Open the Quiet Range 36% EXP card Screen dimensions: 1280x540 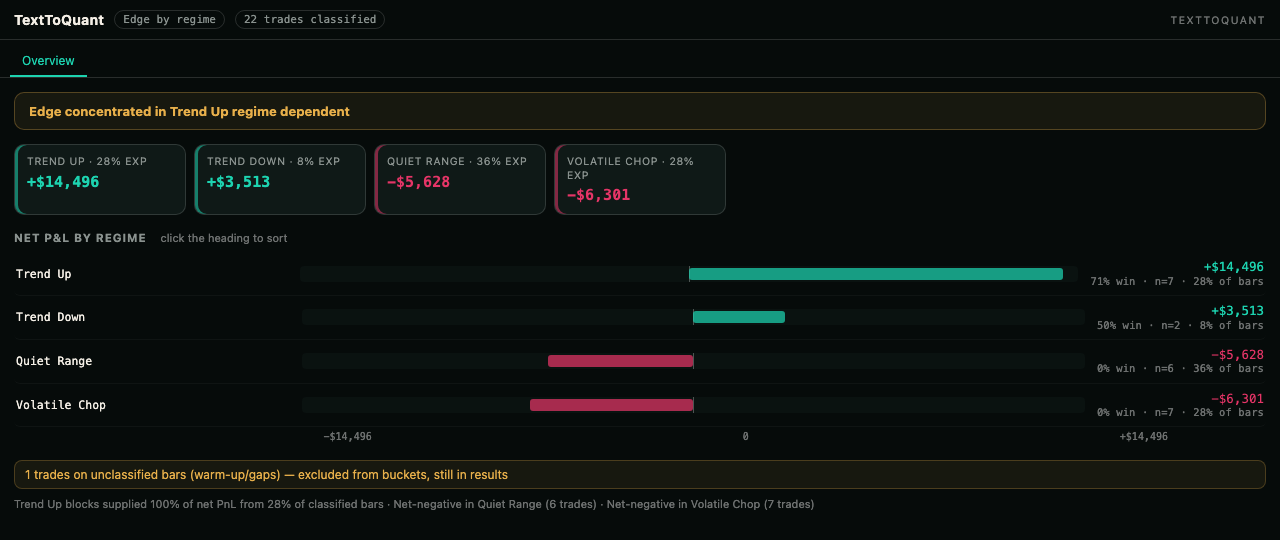460,179
